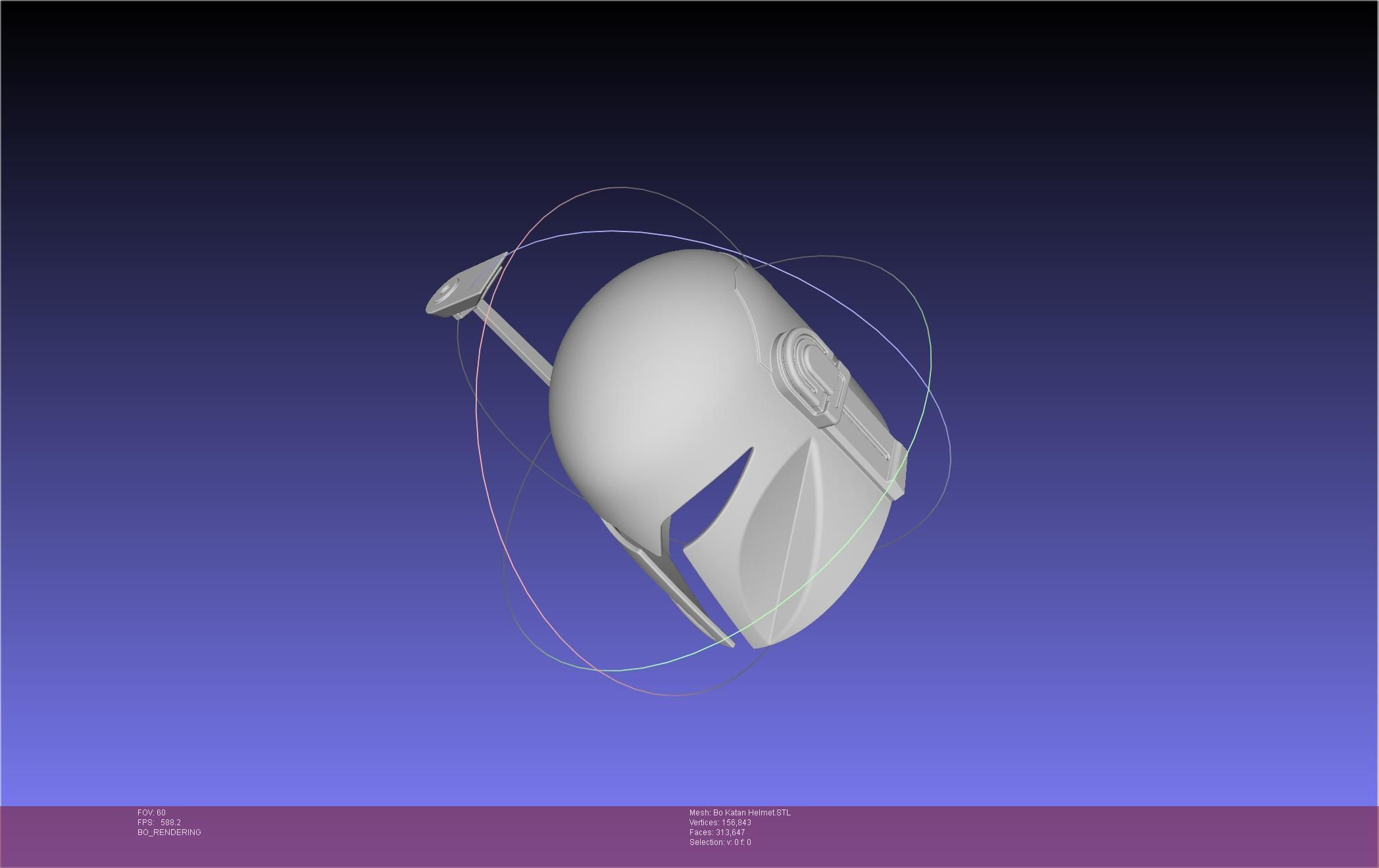The width and height of the screenshot is (1379, 868).
Task: Click the Faces: 313,647 count
Action: (x=717, y=832)
